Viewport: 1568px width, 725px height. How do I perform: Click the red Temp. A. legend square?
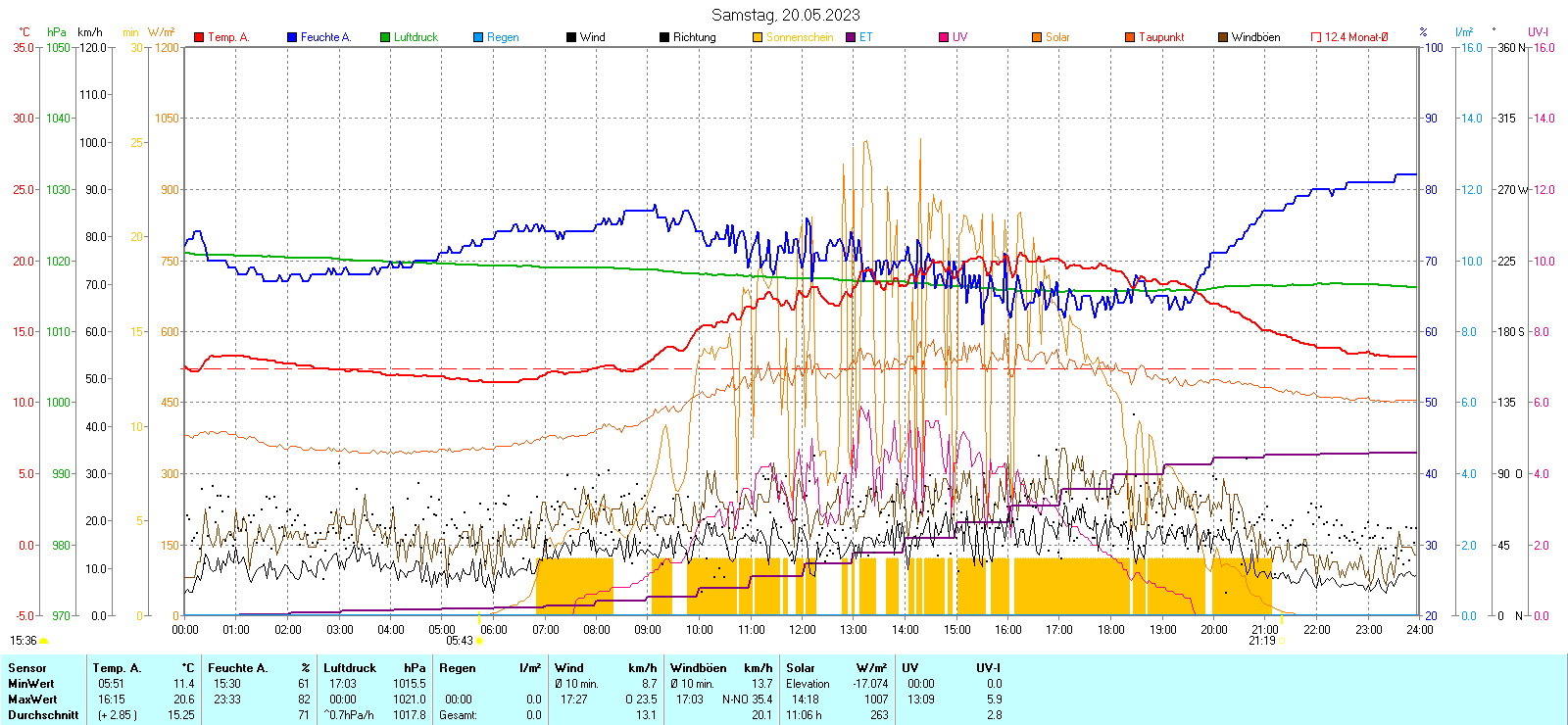pos(200,37)
